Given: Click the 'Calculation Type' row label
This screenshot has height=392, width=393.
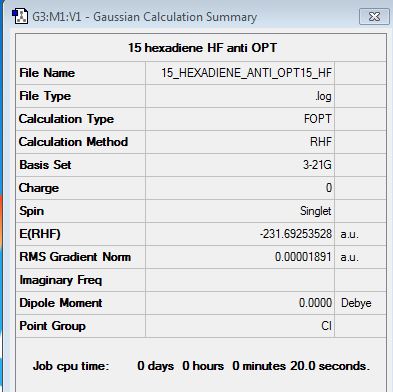Looking at the screenshot, I should click(x=66, y=119).
